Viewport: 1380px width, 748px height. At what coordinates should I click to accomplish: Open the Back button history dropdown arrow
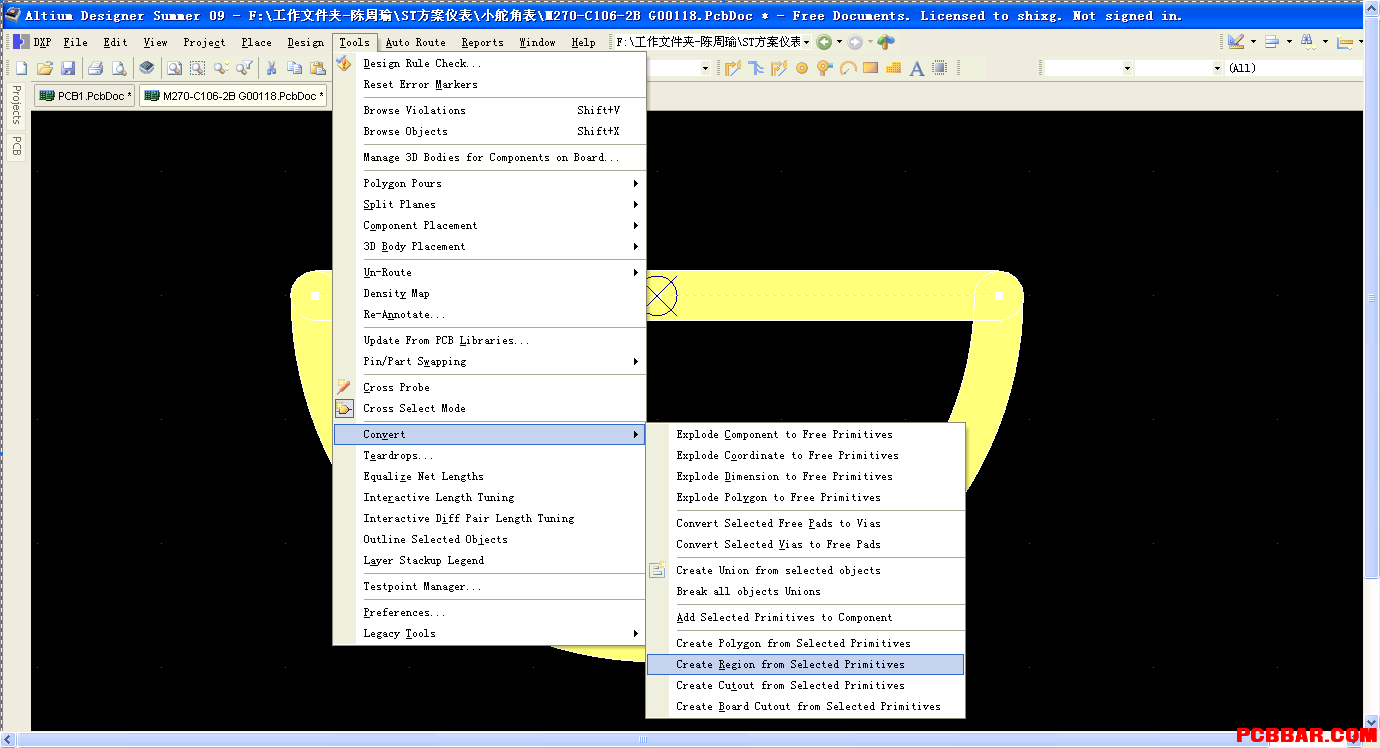click(x=839, y=42)
